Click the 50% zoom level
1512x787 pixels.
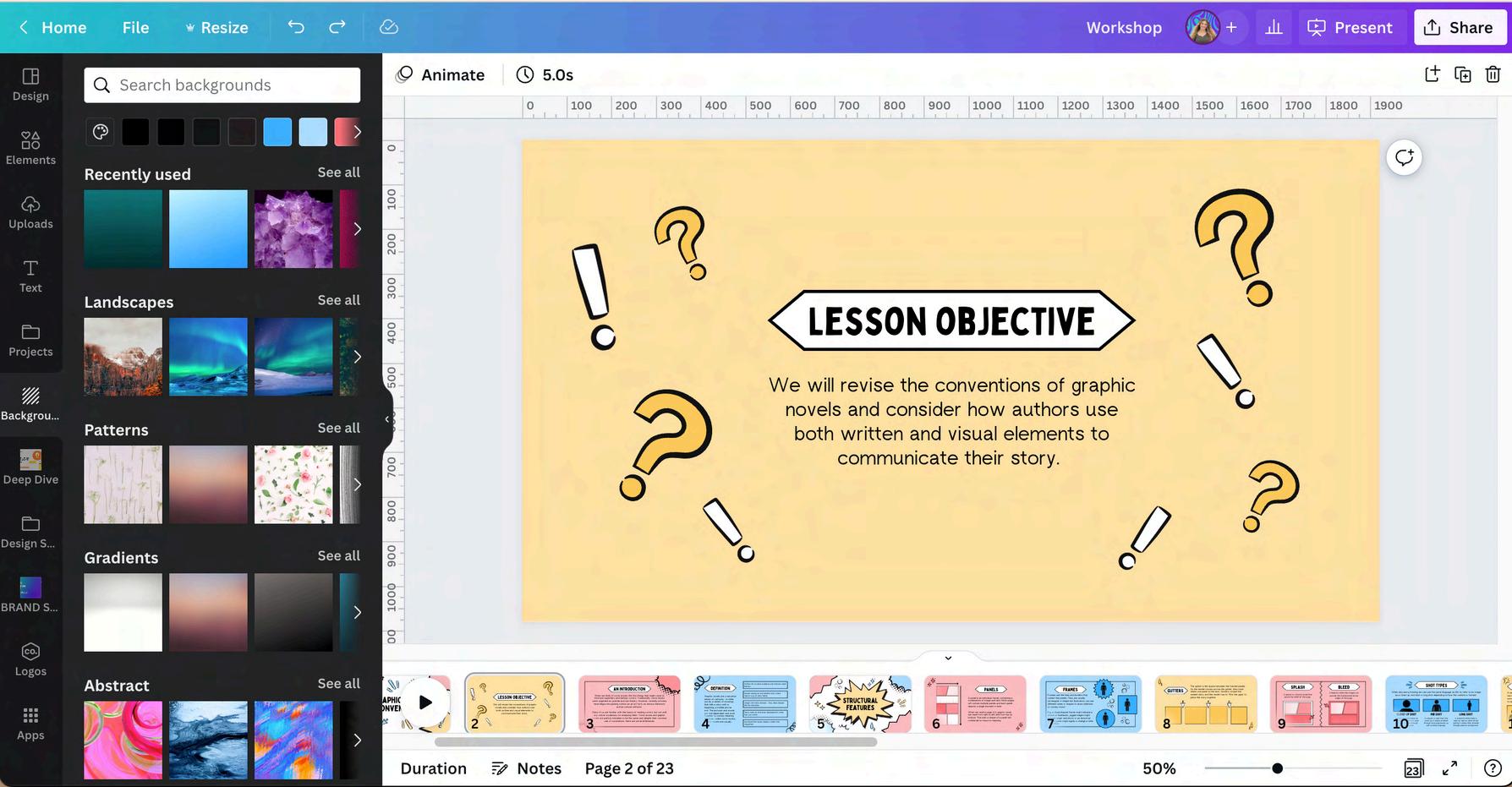click(1159, 768)
